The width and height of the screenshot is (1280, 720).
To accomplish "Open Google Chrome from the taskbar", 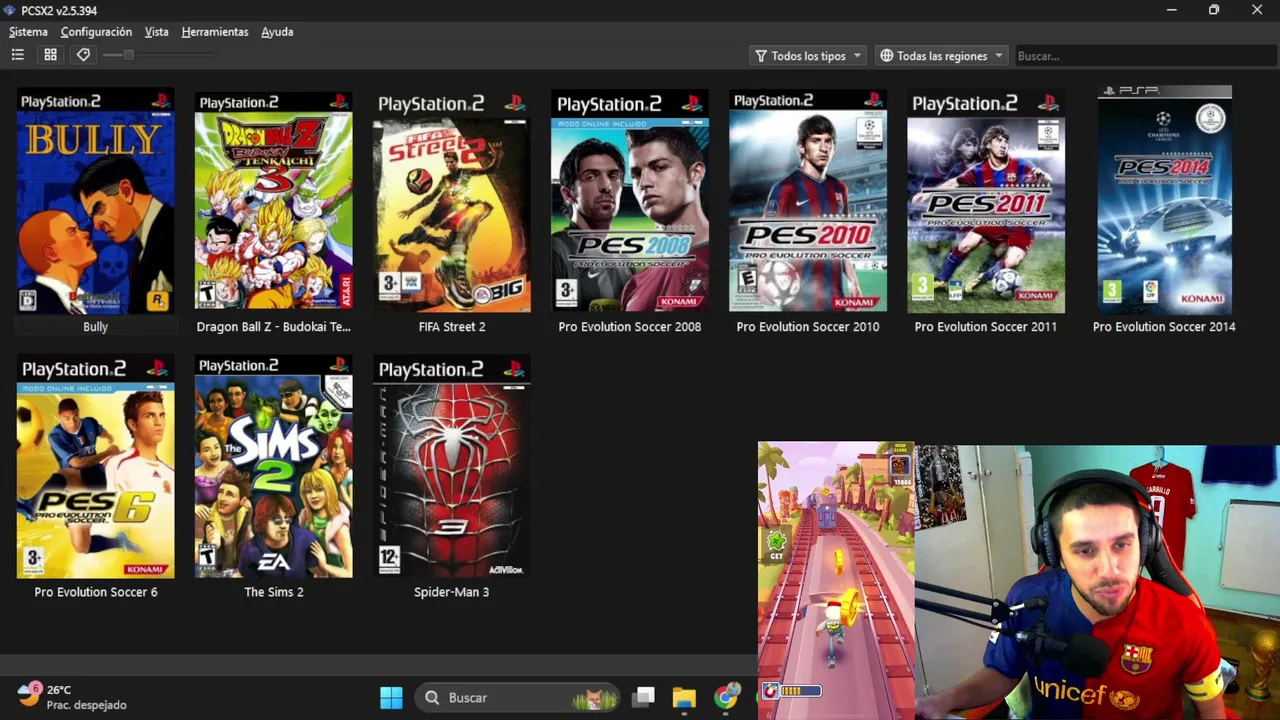I will point(726,697).
